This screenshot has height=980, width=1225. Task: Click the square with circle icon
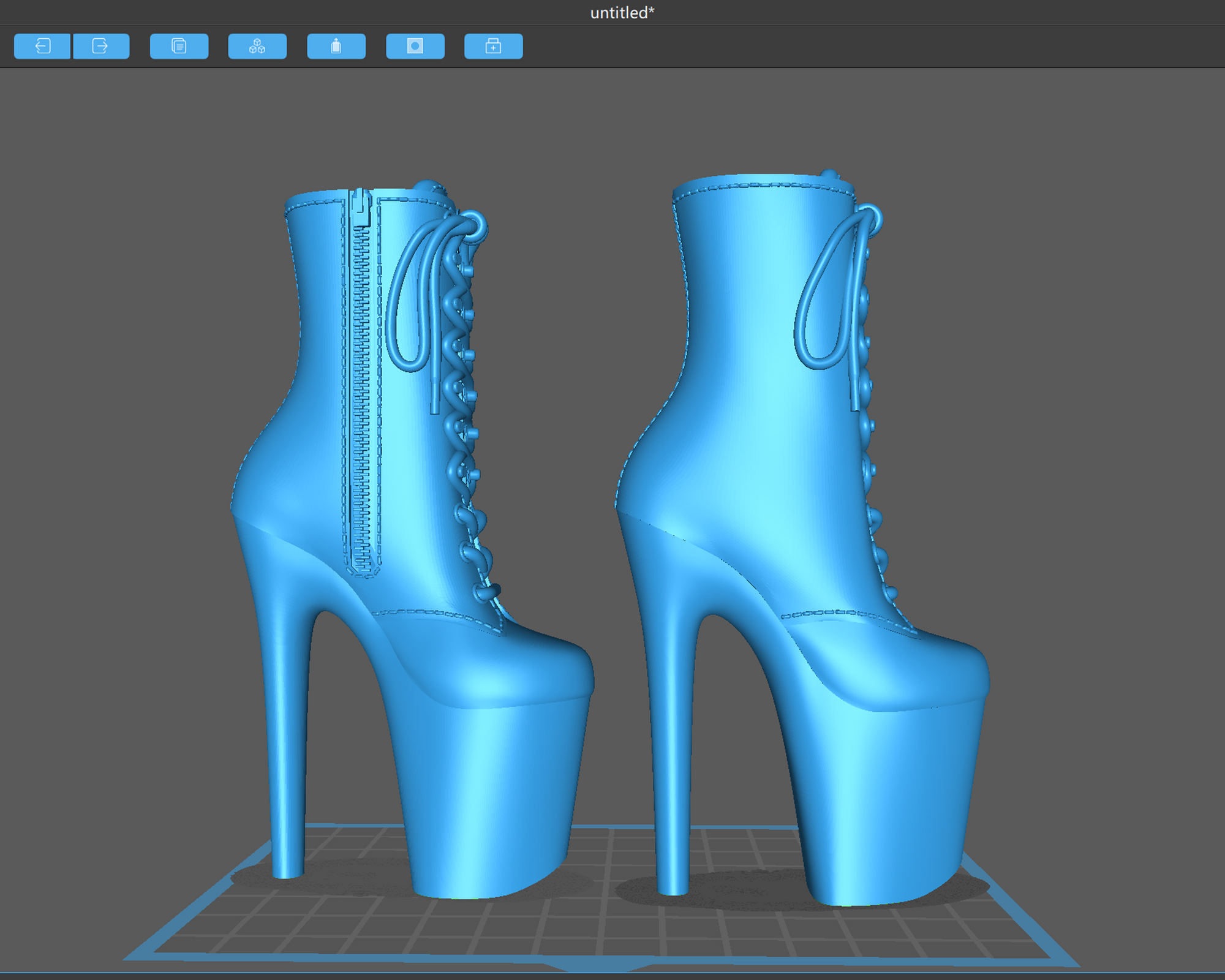click(415, 46)
